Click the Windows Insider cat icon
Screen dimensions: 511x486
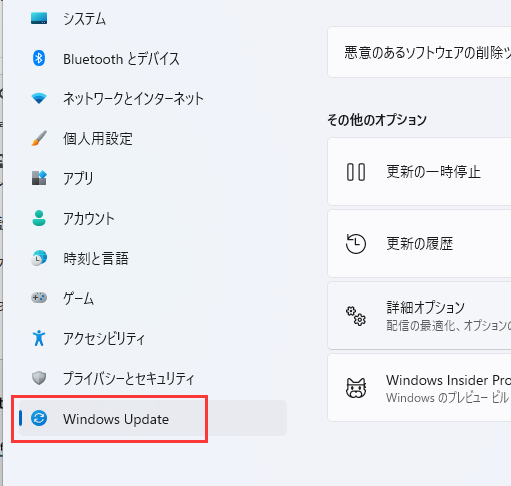tap(356, 388)
